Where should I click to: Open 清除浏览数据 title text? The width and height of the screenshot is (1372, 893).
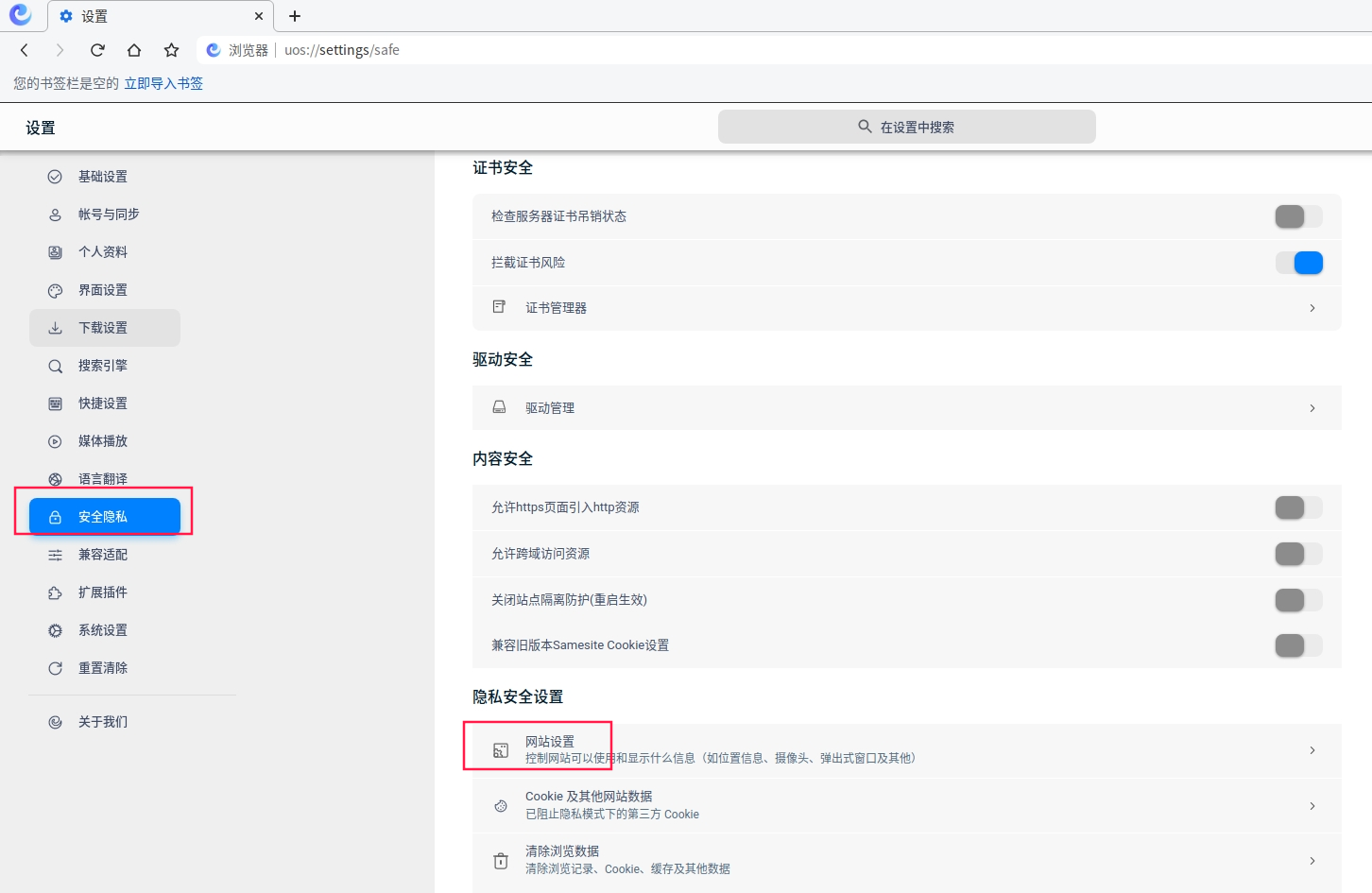tap(562, 851)
